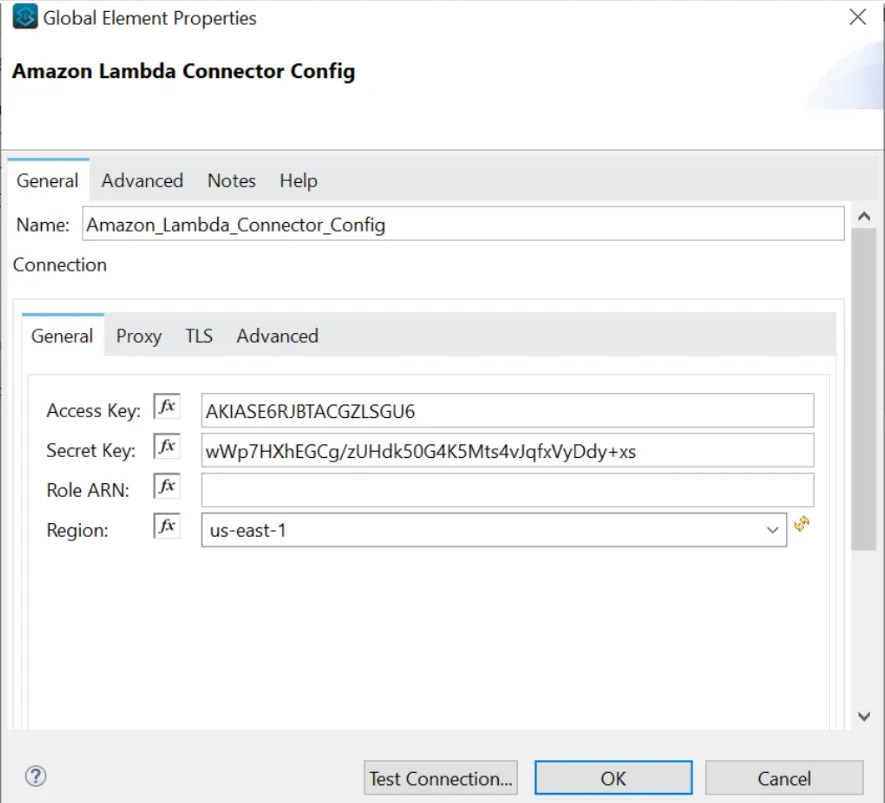Image resolution: width=885 pixels, height=803 pixels.
Task: Refresh the Region values list
Action: pyautogui.click(x=801, y=524)
